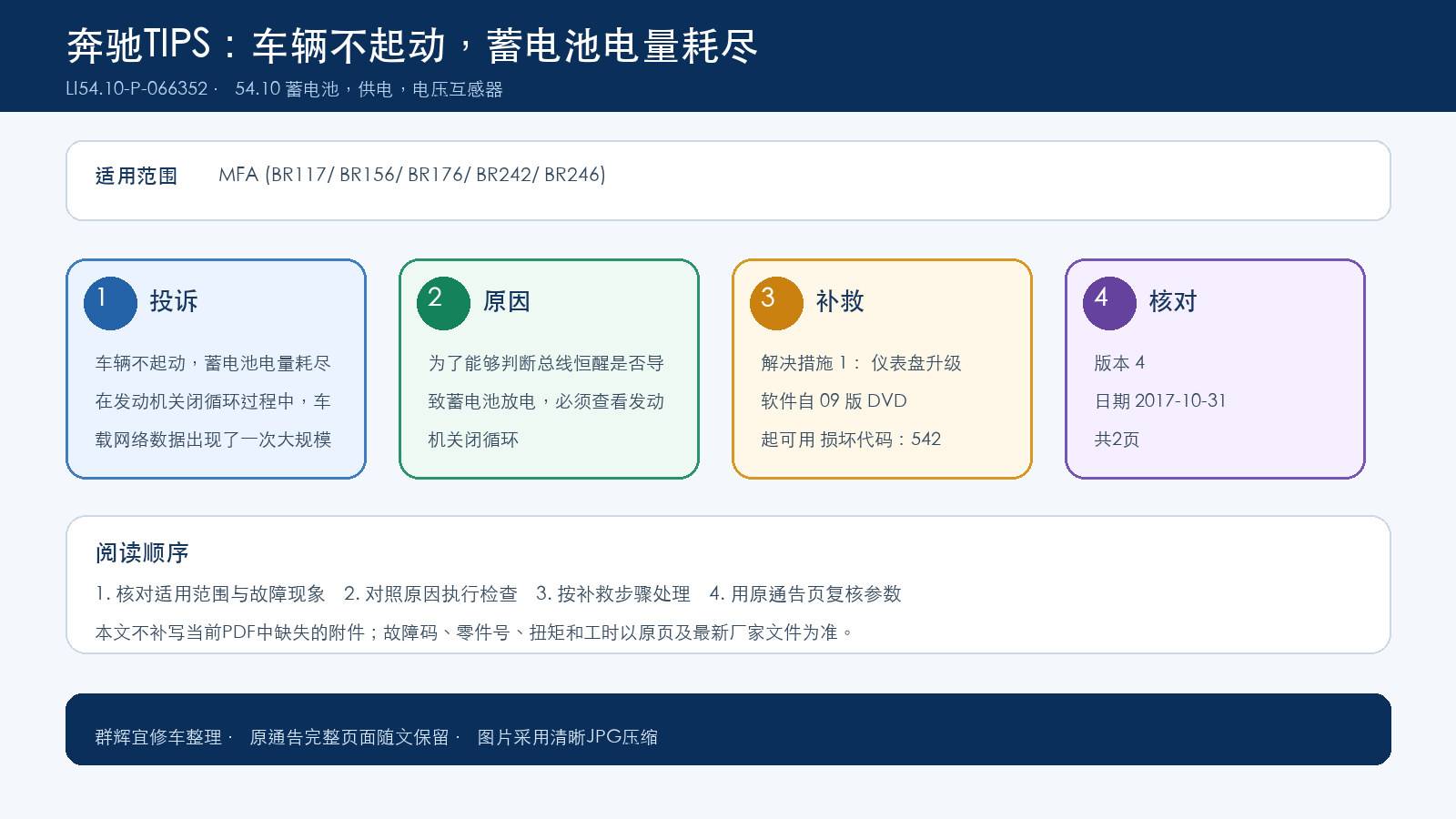Click the note starting 本文不补写当前PDF中缺失的附件

coord(474,632)
